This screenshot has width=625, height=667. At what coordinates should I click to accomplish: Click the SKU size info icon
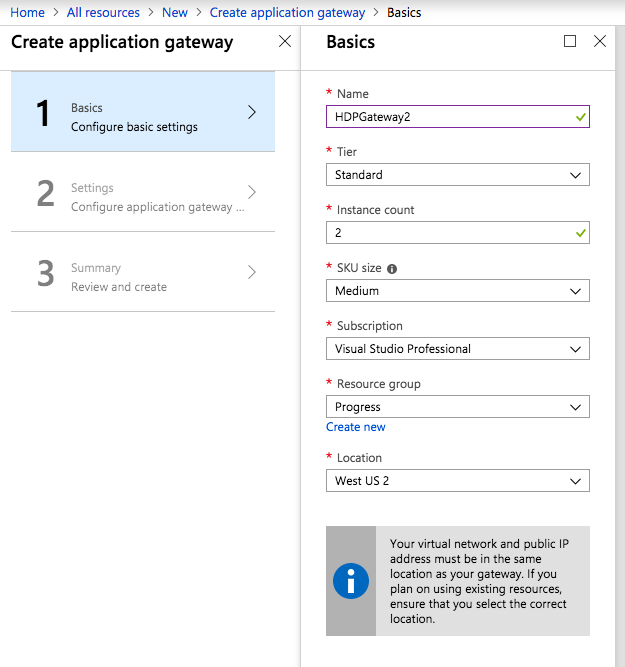coord(392,269)
